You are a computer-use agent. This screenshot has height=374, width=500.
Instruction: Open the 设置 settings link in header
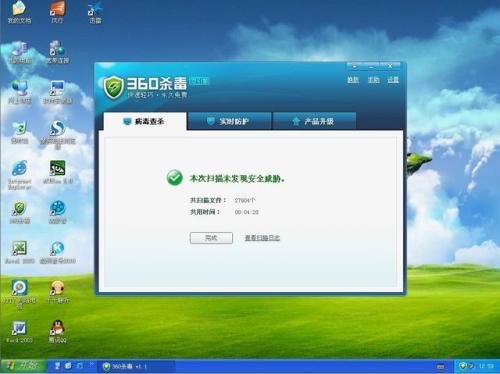[x=393, y=80]
